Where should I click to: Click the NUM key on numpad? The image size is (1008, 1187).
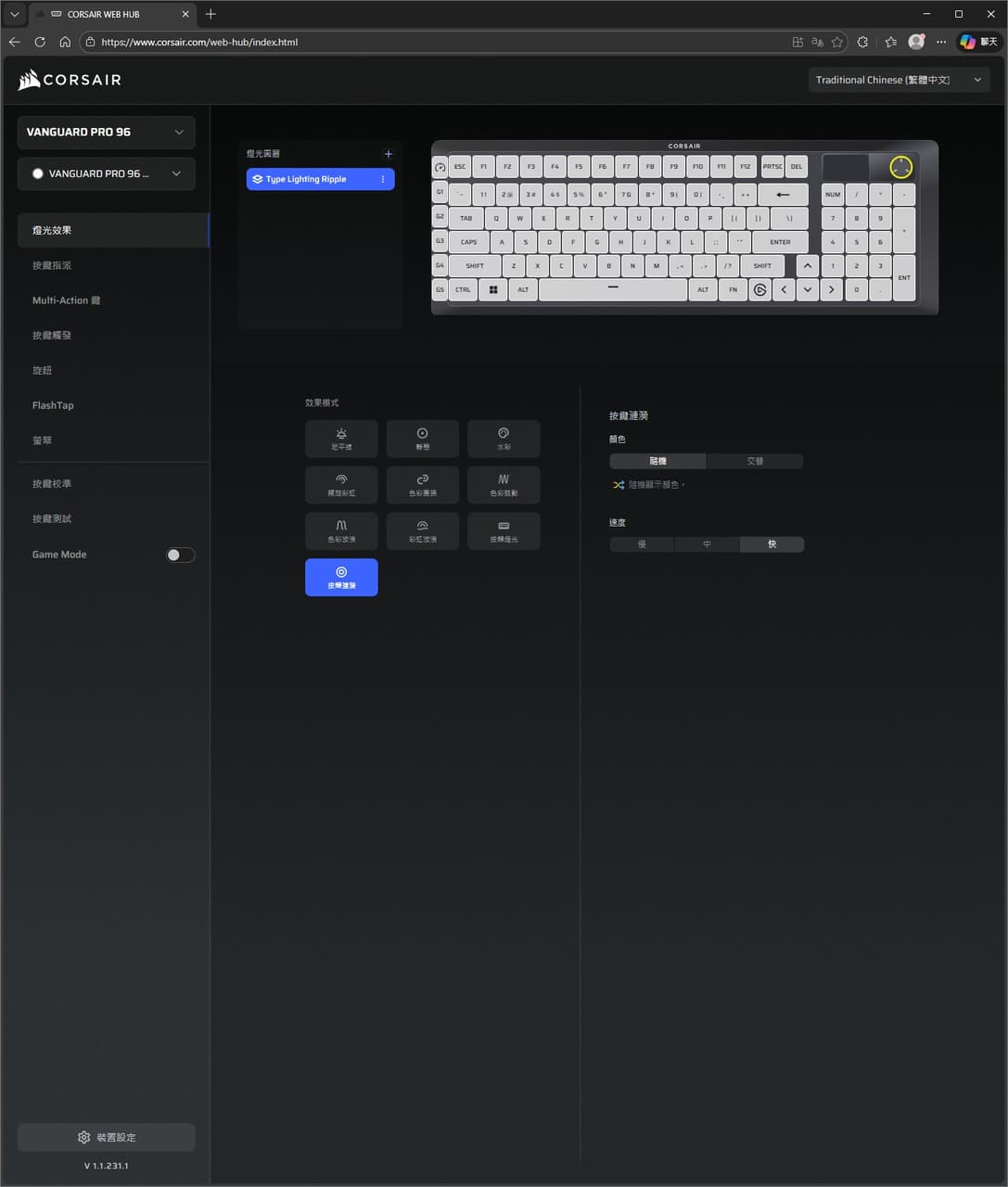[833, 195]
